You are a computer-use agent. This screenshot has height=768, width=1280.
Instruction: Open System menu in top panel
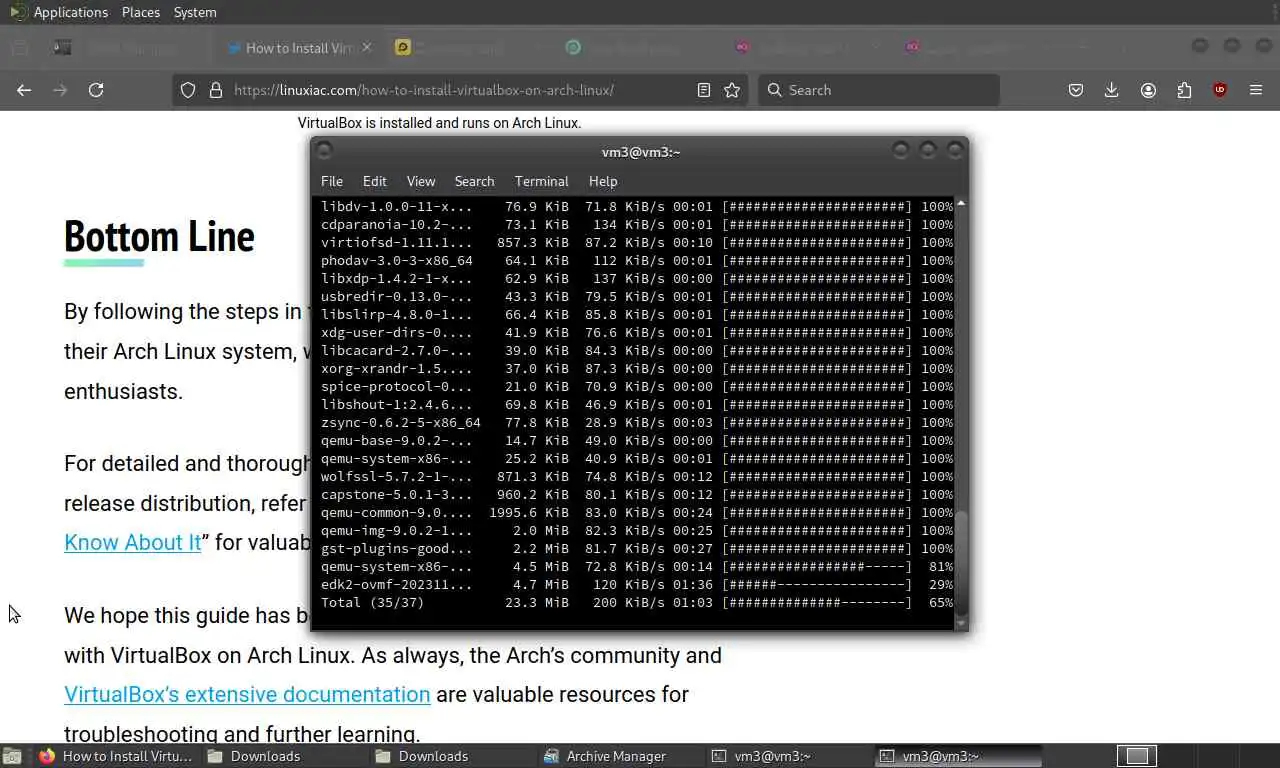(x=195, y=12)
